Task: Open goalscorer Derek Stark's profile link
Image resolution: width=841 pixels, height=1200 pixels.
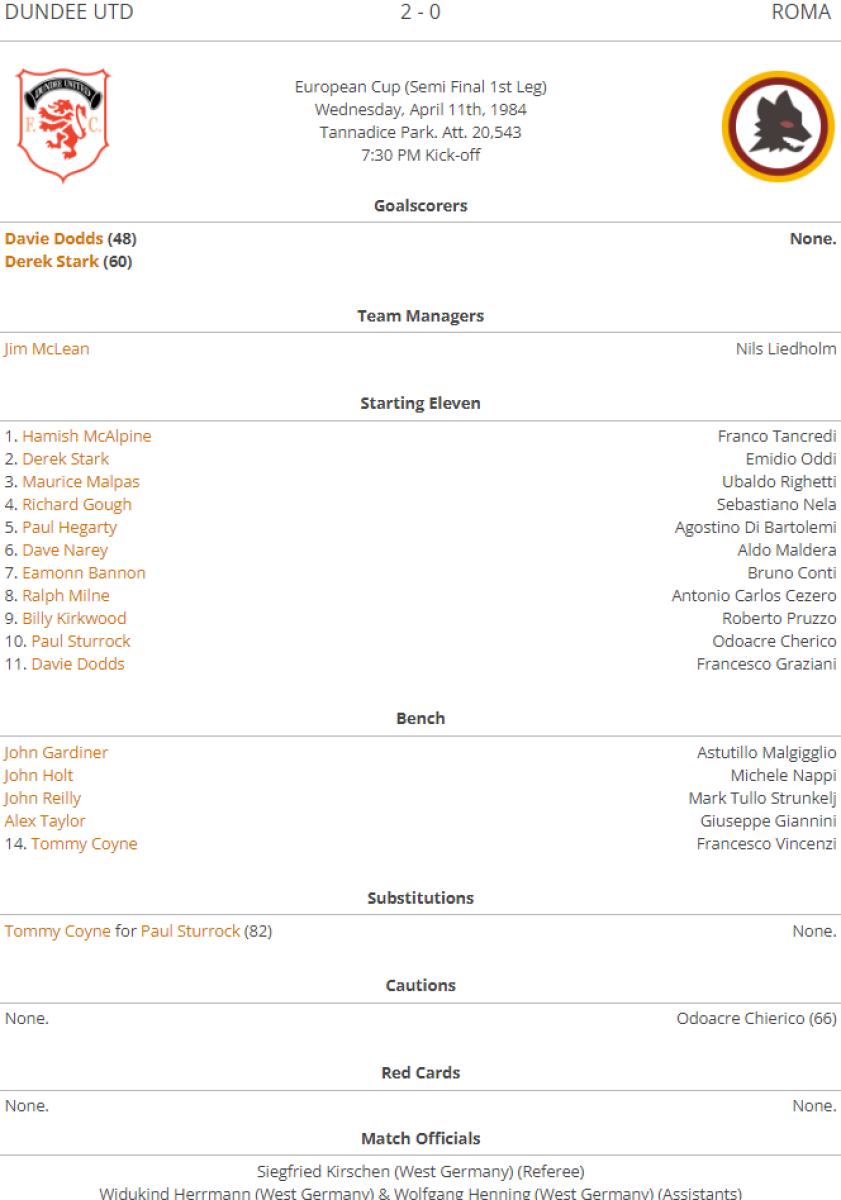Action: pos(52,262)
